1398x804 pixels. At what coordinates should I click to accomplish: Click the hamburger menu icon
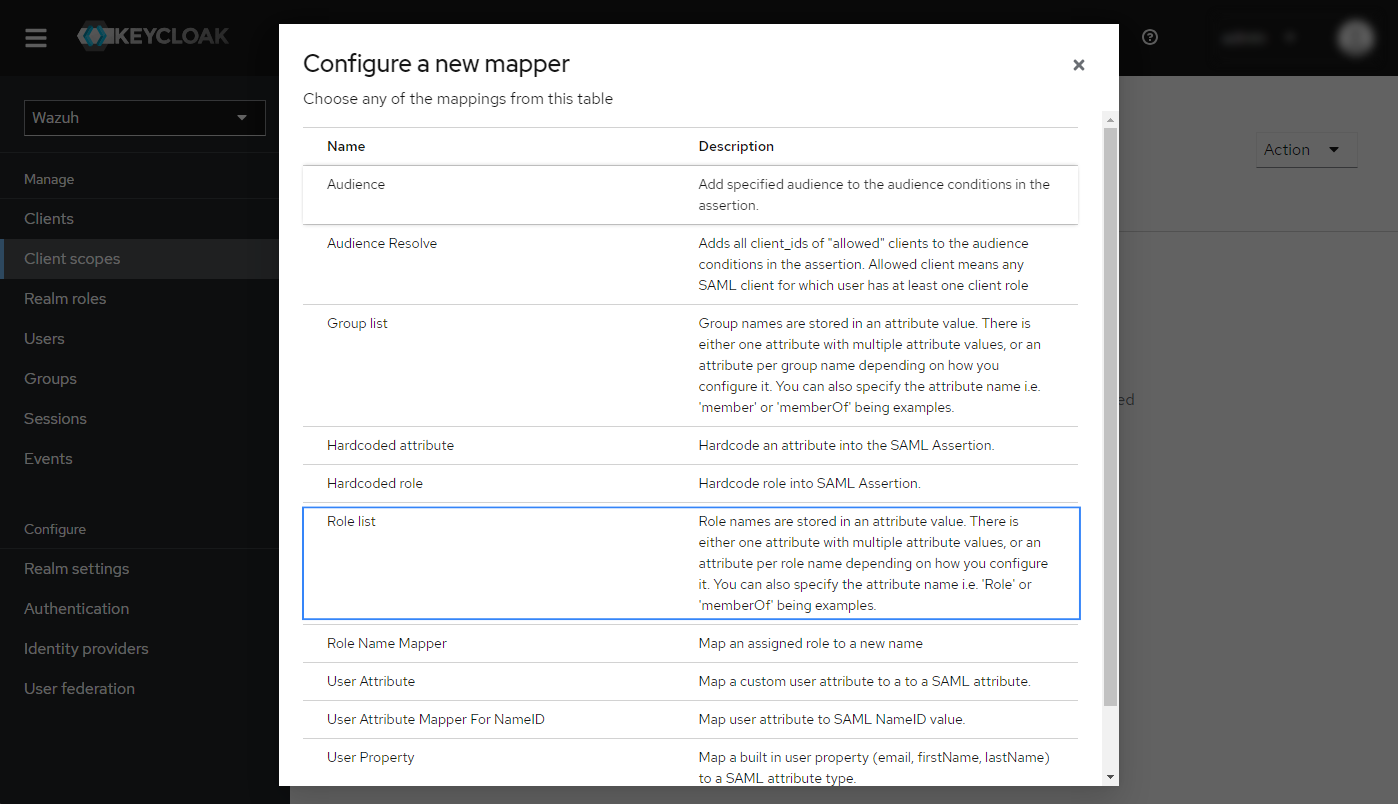point(36,38)
